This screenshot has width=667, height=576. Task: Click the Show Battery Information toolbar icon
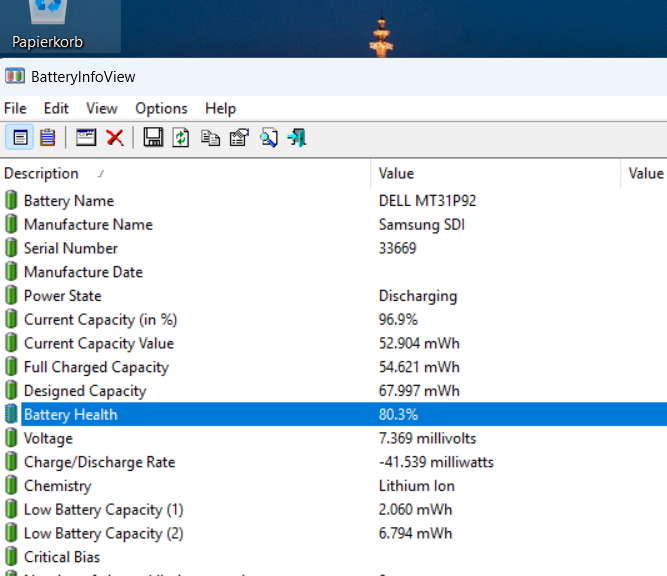pos(20,138)
